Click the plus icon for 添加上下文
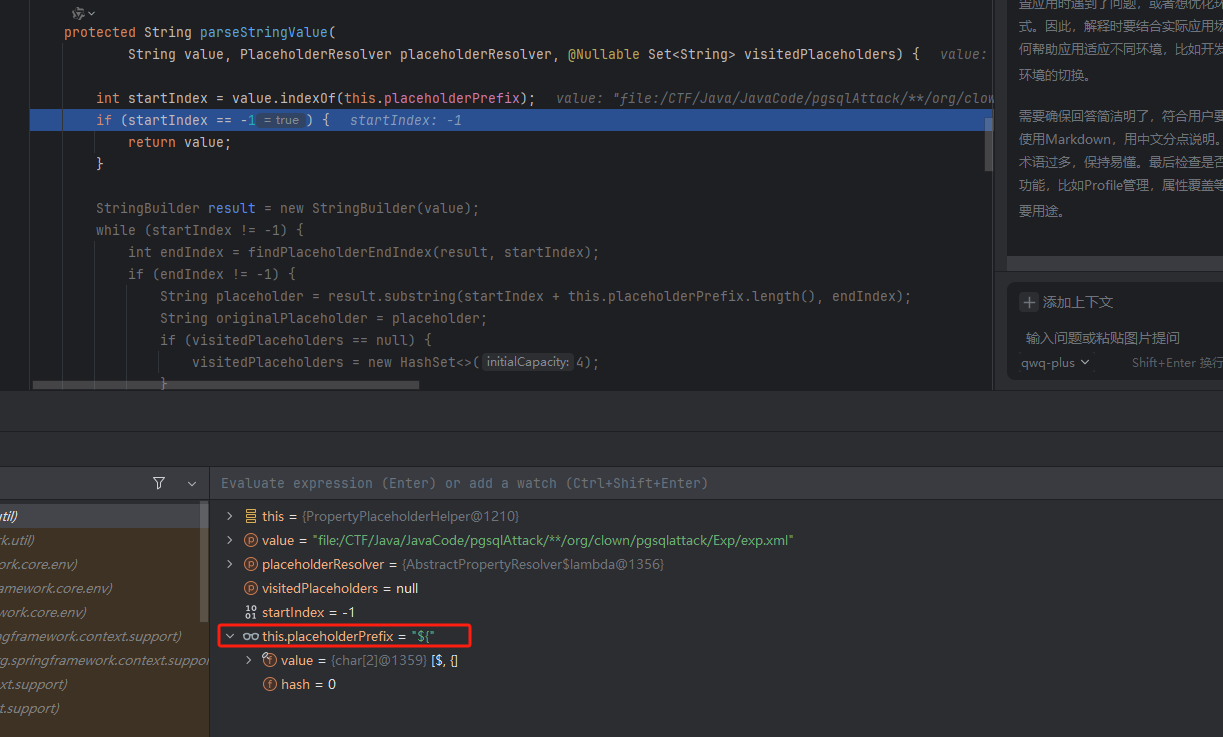 pos(1029,302)
